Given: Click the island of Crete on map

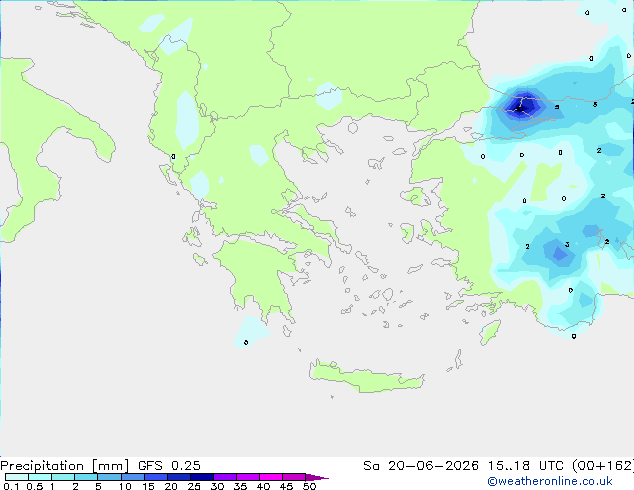Looking at the screenshot, I should point(366,377).
